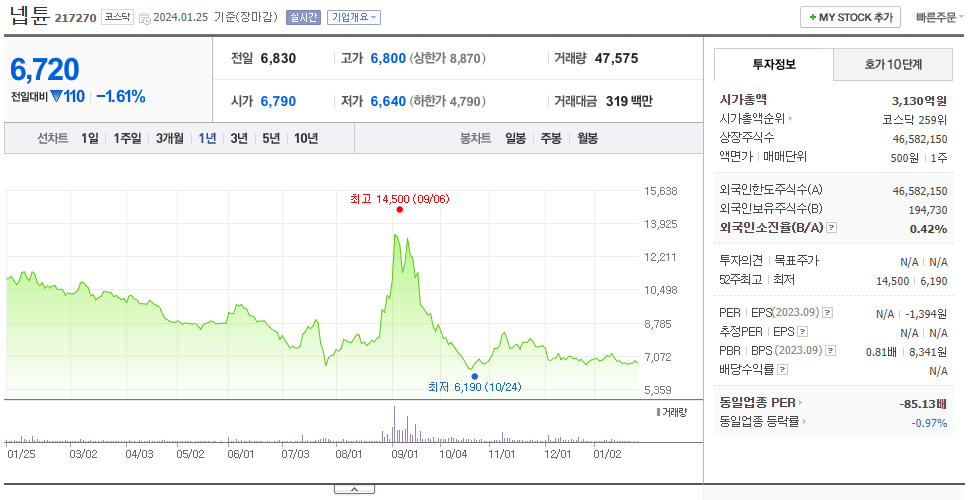
Task: Click the 15,638 price axis label
Action: tap(660, 191)
